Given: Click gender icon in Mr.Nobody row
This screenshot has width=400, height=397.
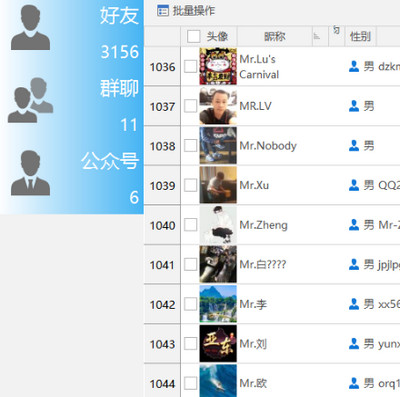Looking at the screenshot, I should [x=354, y=146].
